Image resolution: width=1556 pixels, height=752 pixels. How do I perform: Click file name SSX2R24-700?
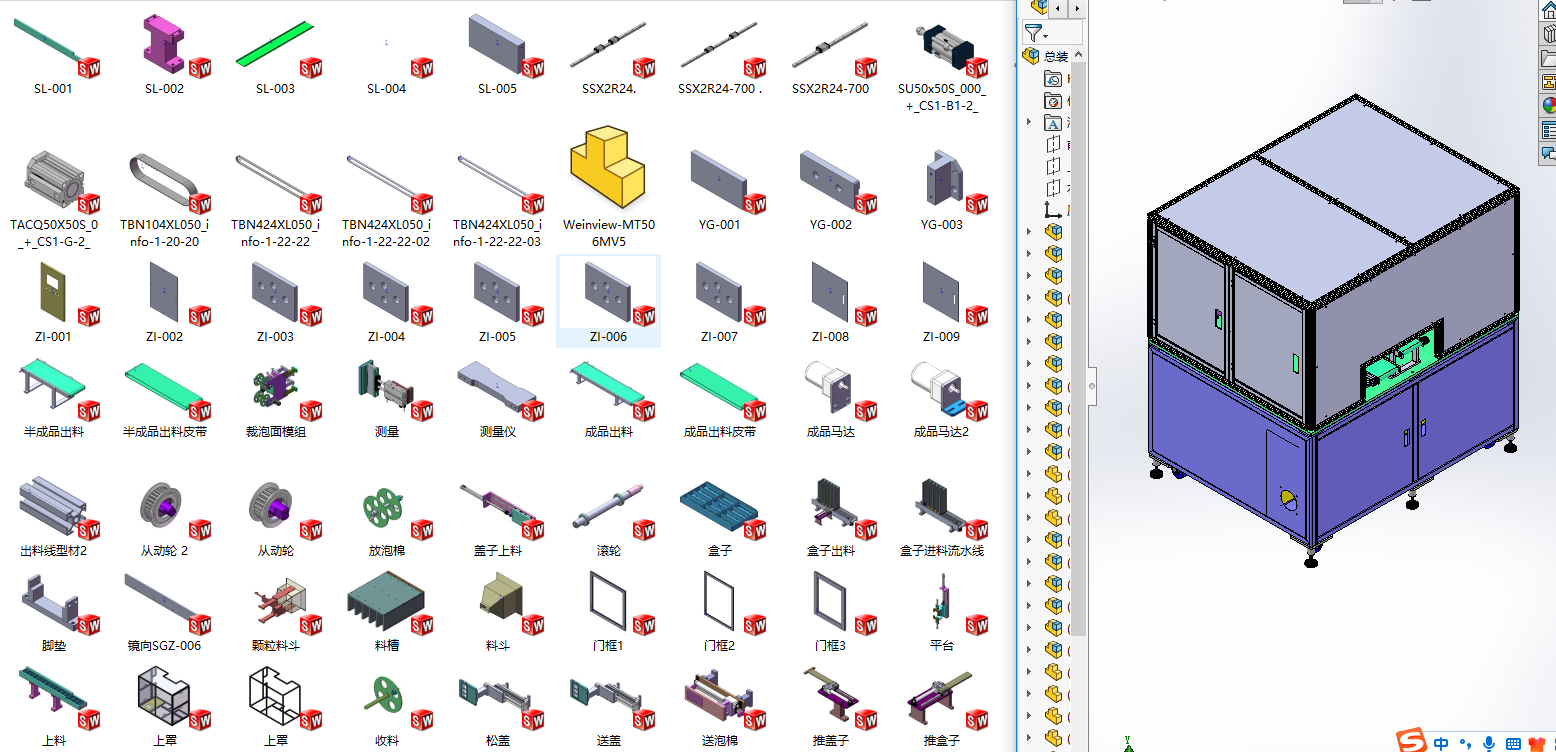click(830, 88)
